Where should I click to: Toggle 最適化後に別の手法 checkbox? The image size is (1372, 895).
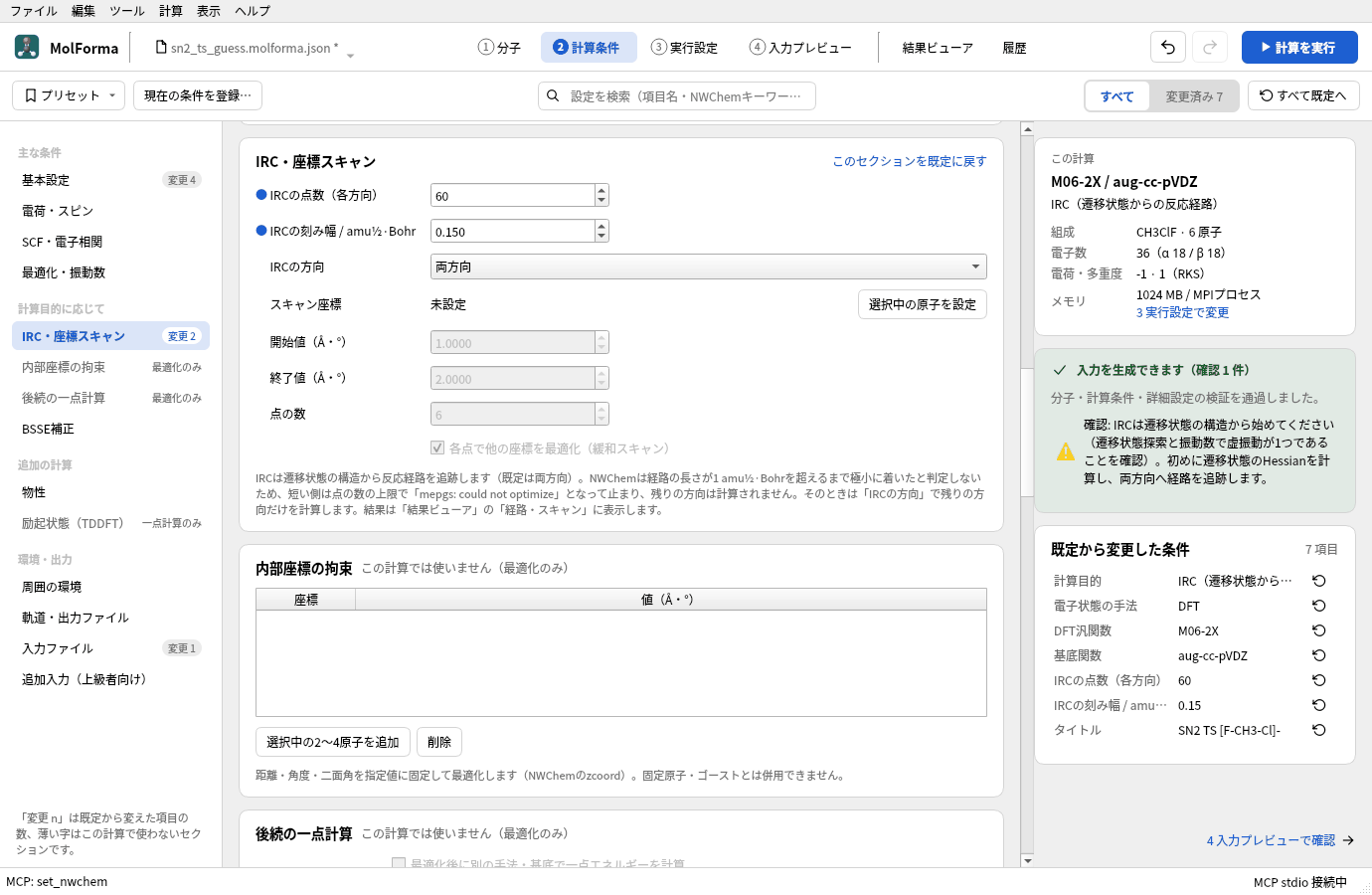click(399, 863)
